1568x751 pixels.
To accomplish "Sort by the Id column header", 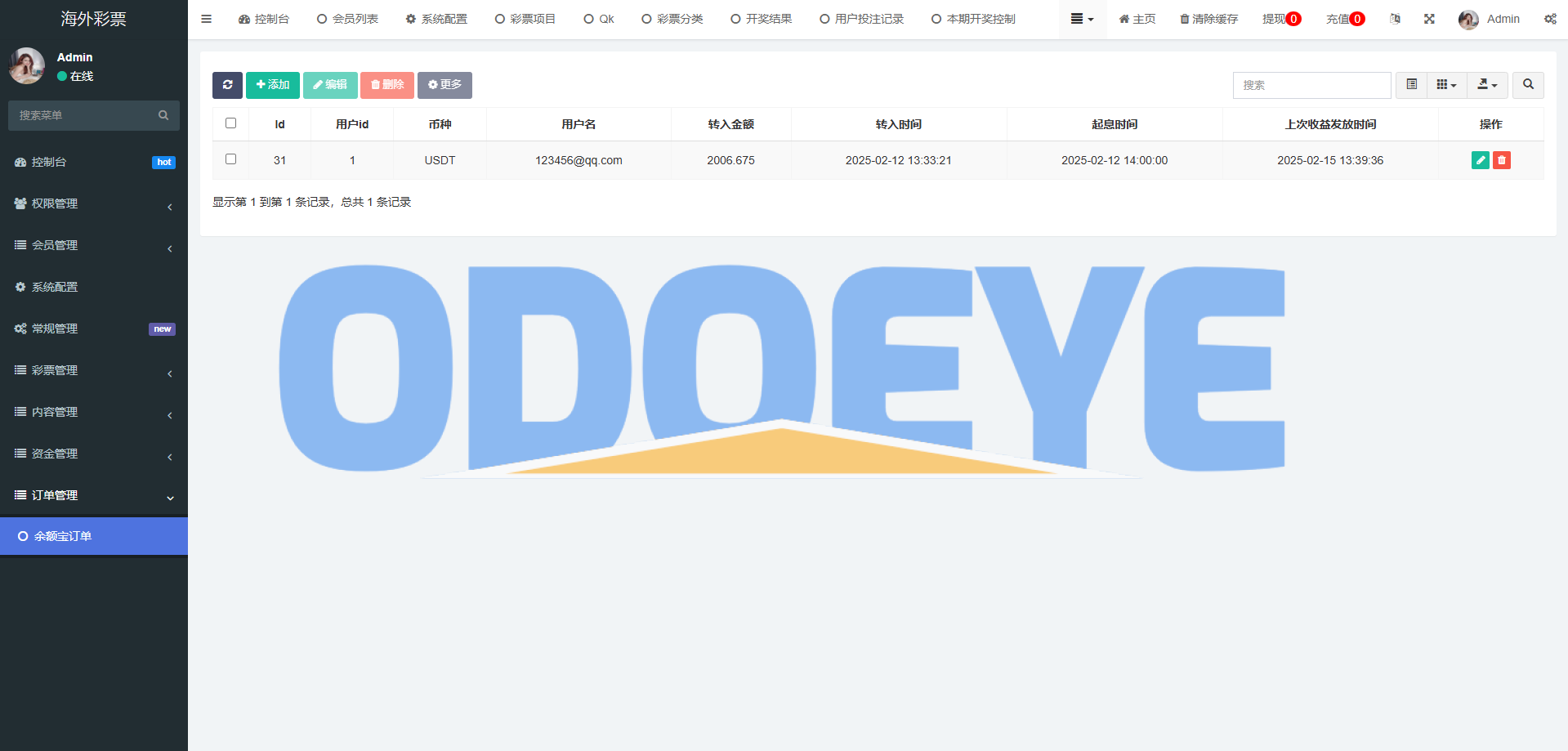I will point(279,124).
